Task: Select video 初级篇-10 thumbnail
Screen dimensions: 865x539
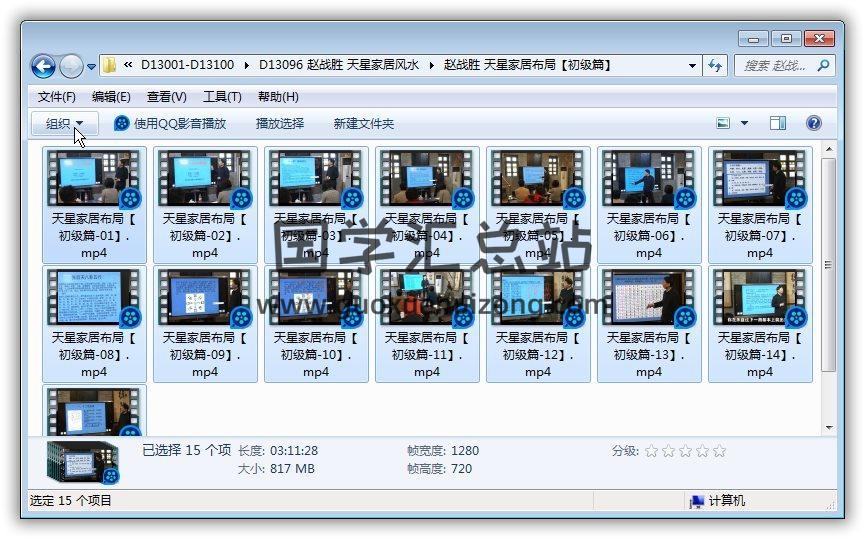Action: 316,298
